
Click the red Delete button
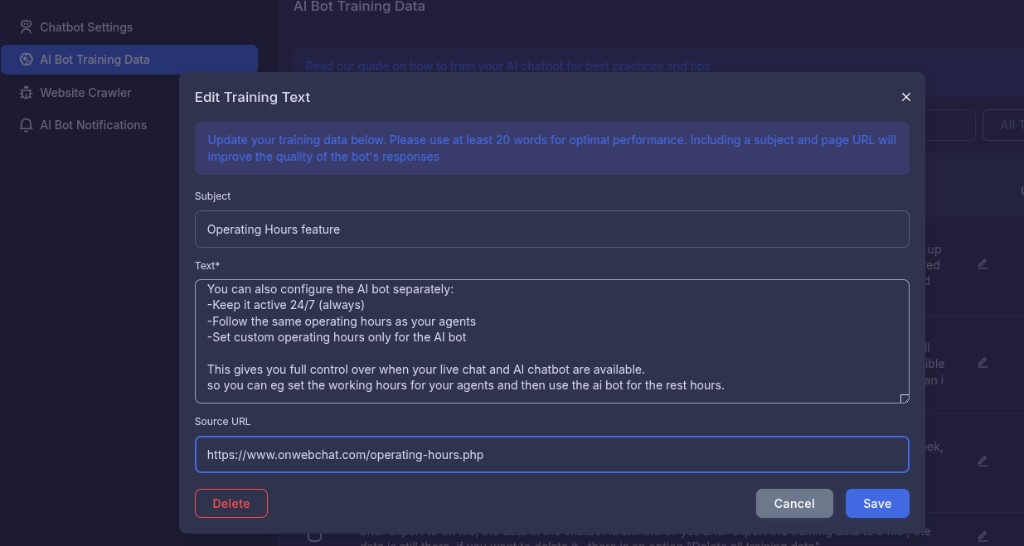pos(231,504)
